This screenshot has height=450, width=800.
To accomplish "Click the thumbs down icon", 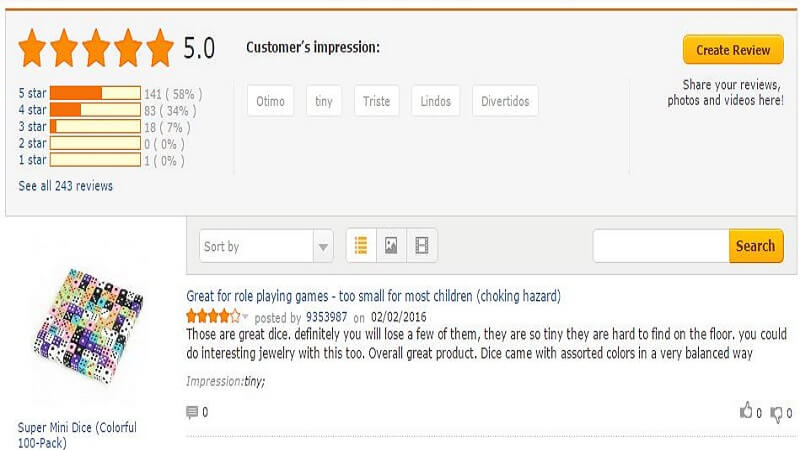I will [775, 412].
